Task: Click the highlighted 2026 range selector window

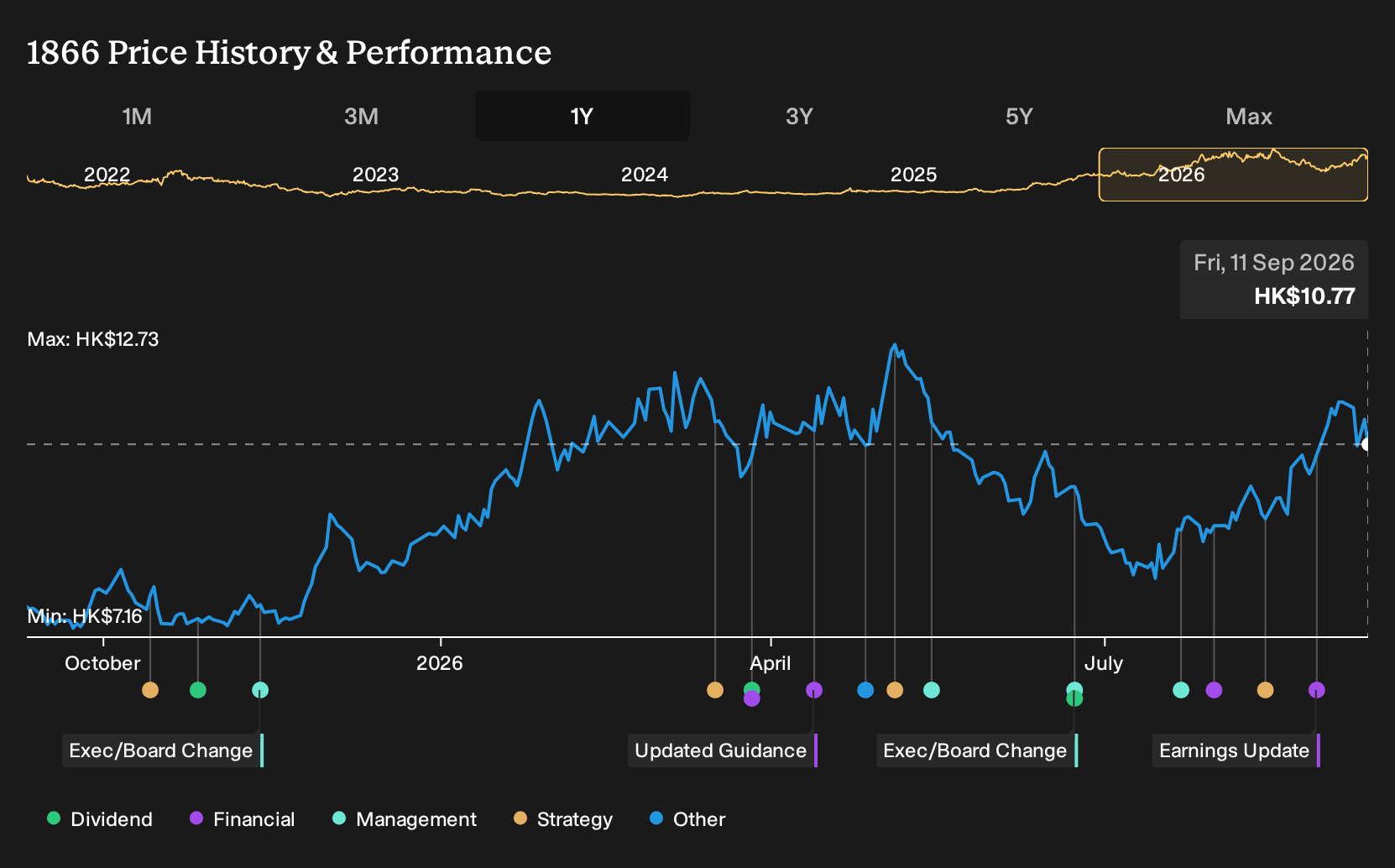Action: (1234, 175)
